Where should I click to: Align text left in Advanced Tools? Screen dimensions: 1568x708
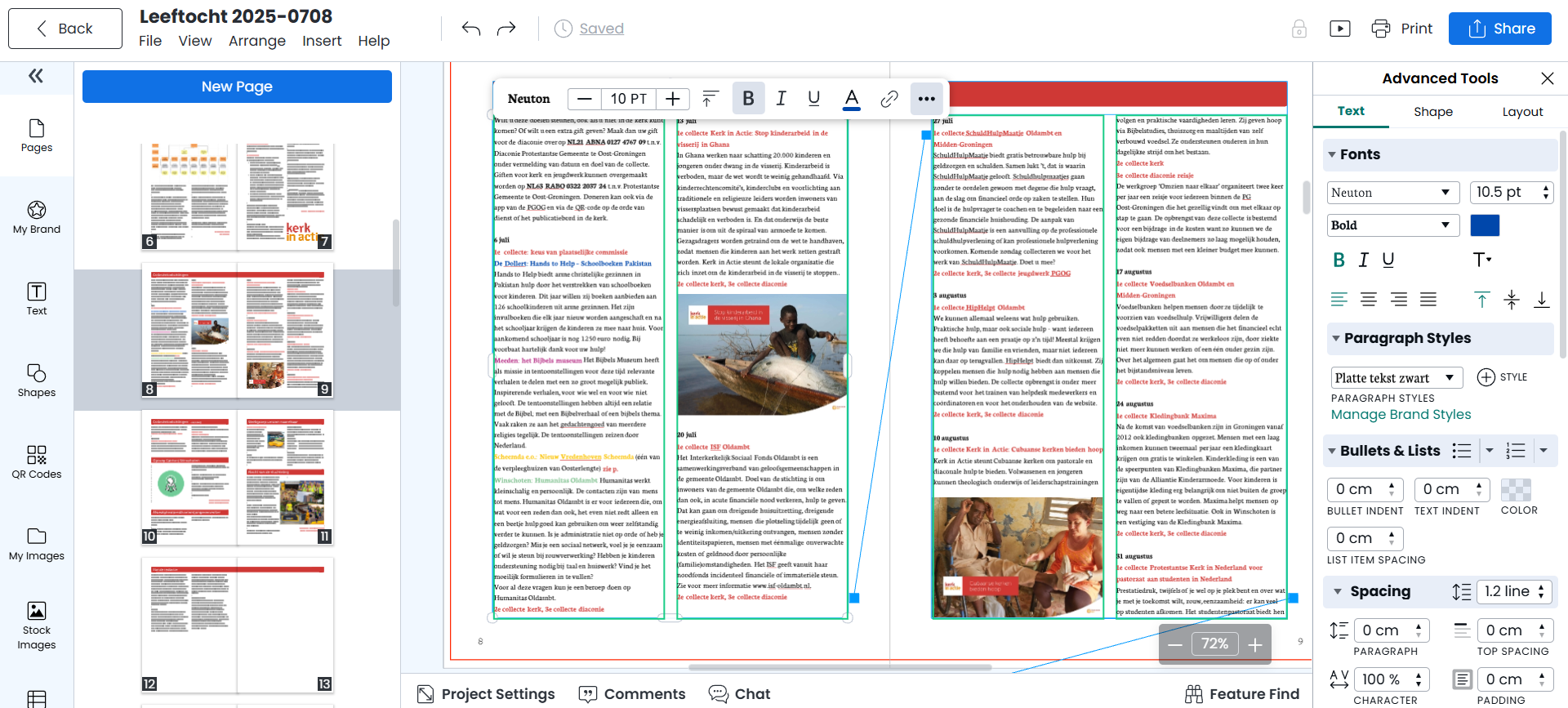1339,300
